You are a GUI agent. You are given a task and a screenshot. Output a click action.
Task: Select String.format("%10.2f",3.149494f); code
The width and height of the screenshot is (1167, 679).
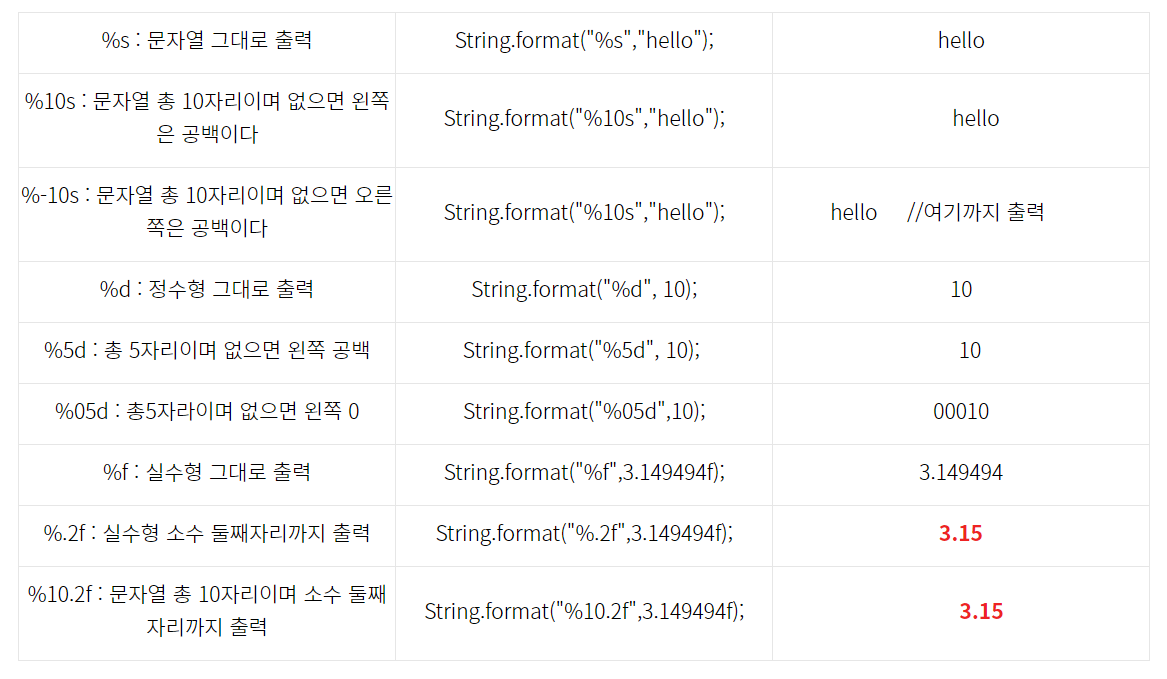[x=584, y=611]
